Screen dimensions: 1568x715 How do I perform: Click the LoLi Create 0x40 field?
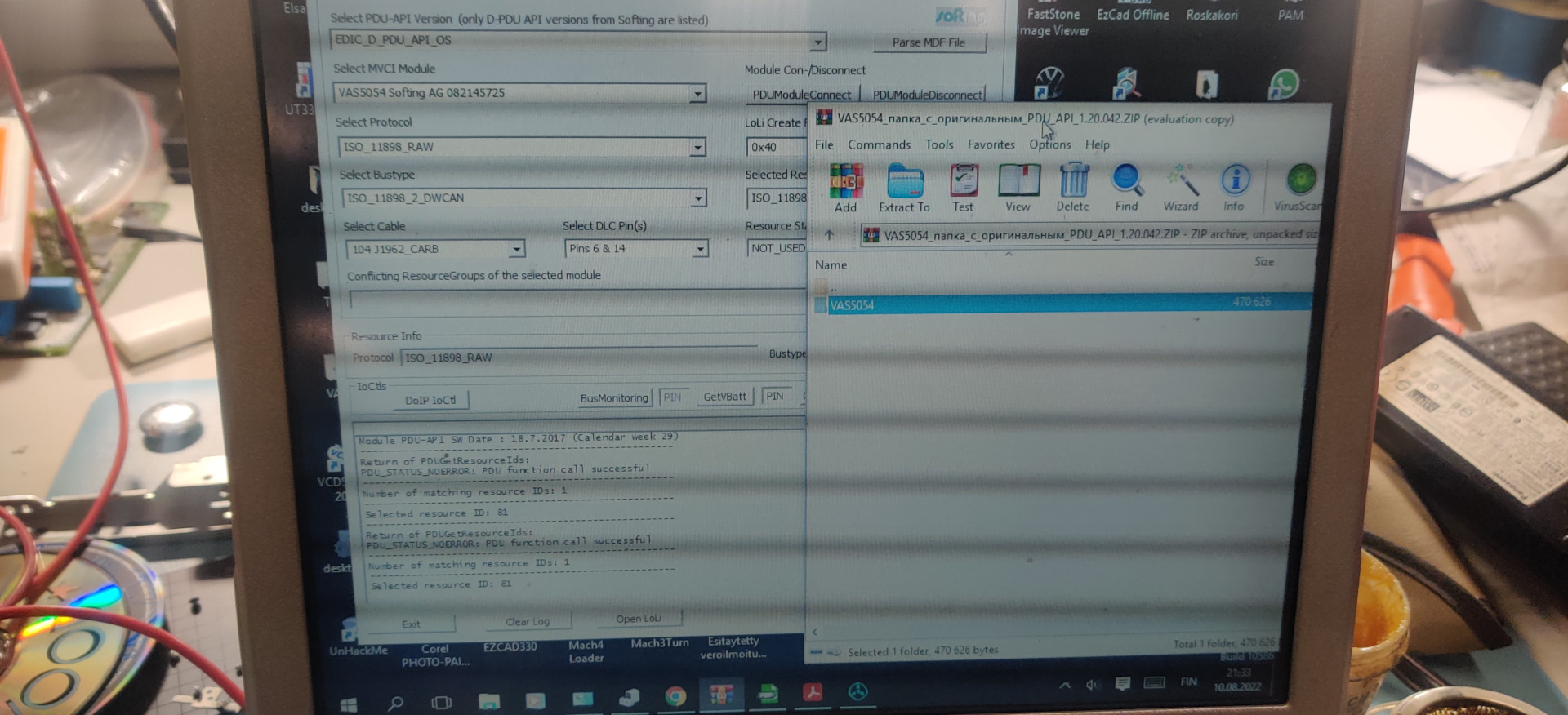[x=775, y=147]
